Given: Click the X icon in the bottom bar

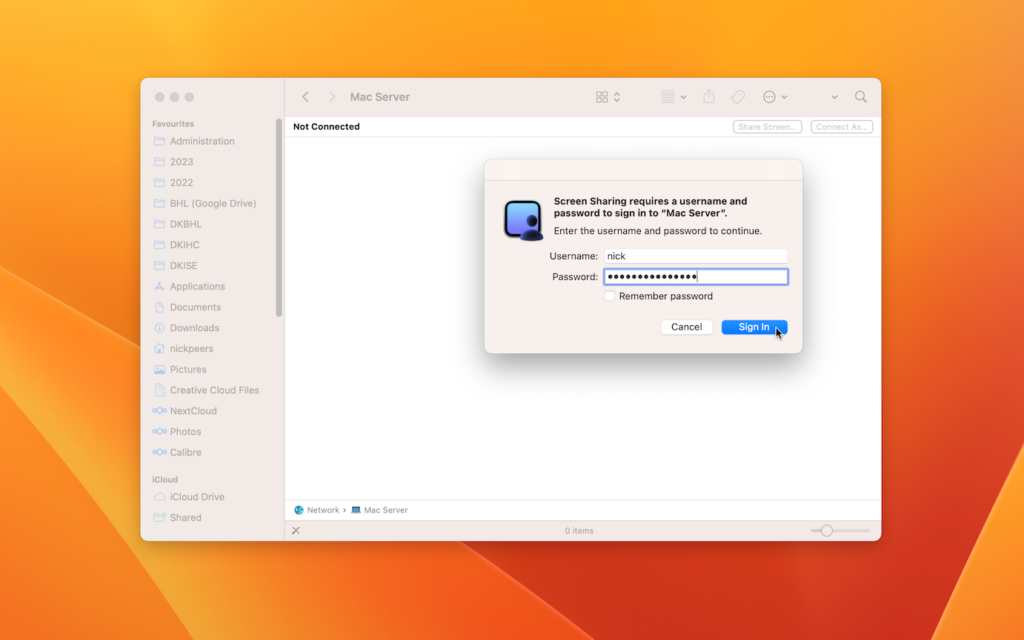Looking at the screenshot, I should pyautogui.click(x=296, y=530).
